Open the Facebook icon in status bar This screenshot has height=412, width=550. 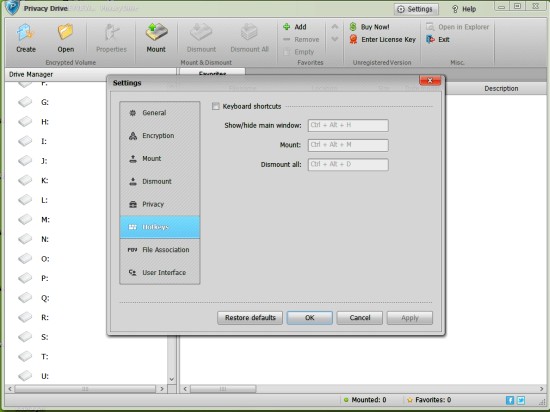click(x=510, y=400)
